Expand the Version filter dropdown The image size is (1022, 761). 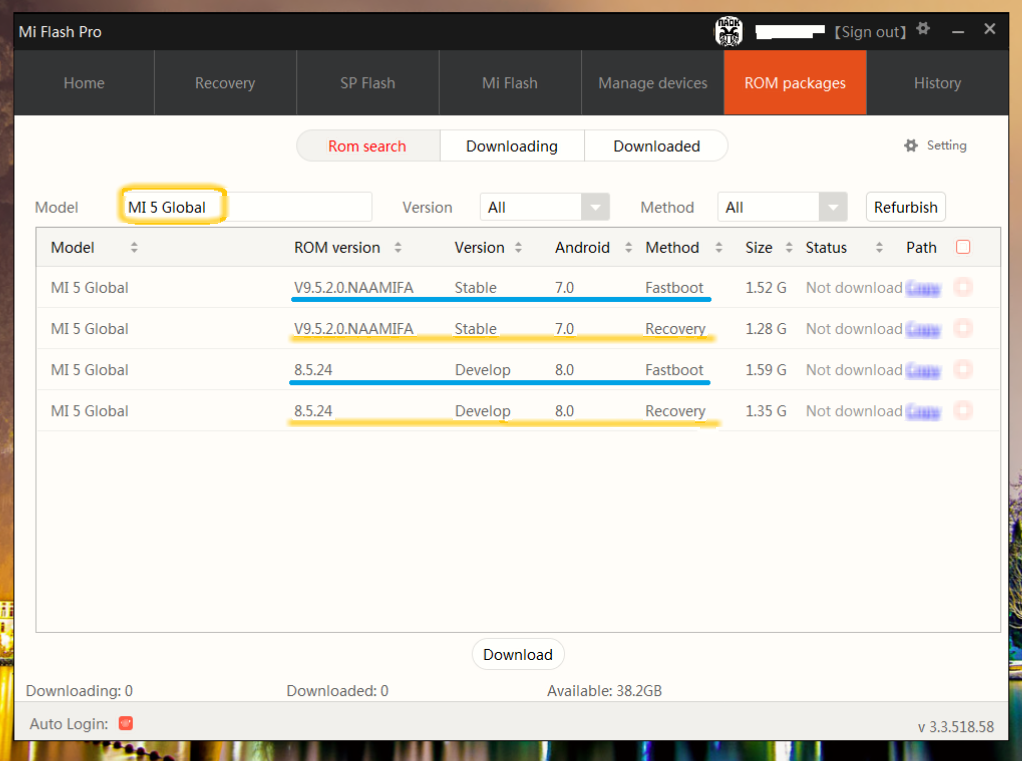pyautogui.click(x=596, y=207)
